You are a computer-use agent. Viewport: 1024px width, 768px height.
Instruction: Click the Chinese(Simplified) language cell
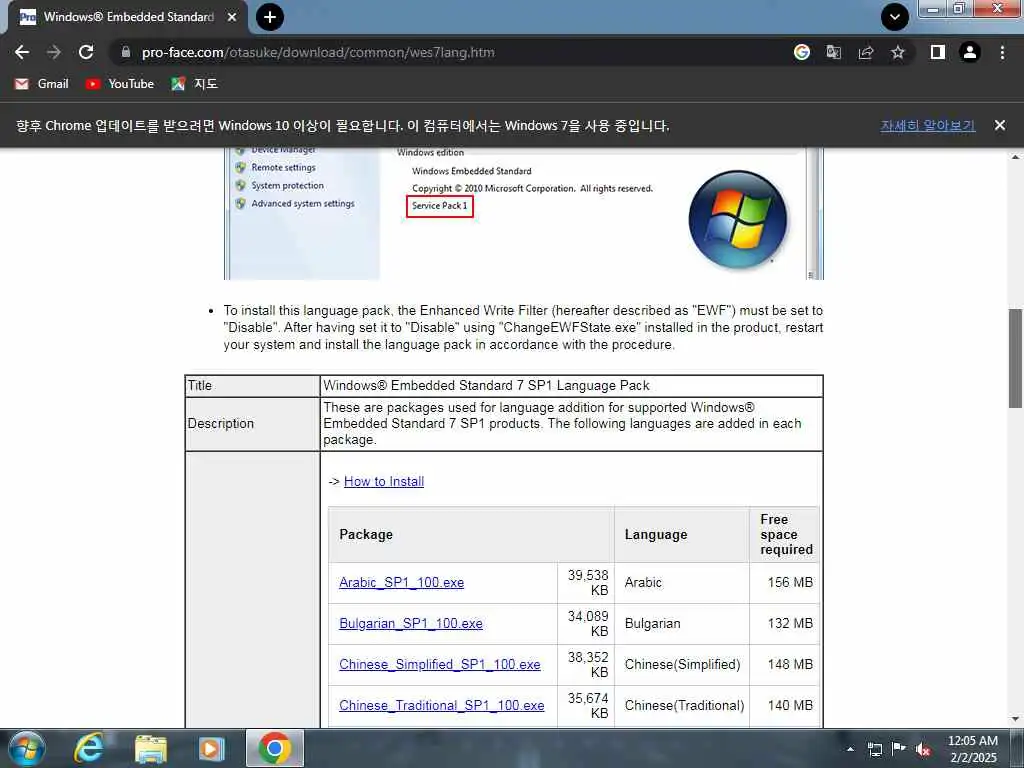pos(682,664)
